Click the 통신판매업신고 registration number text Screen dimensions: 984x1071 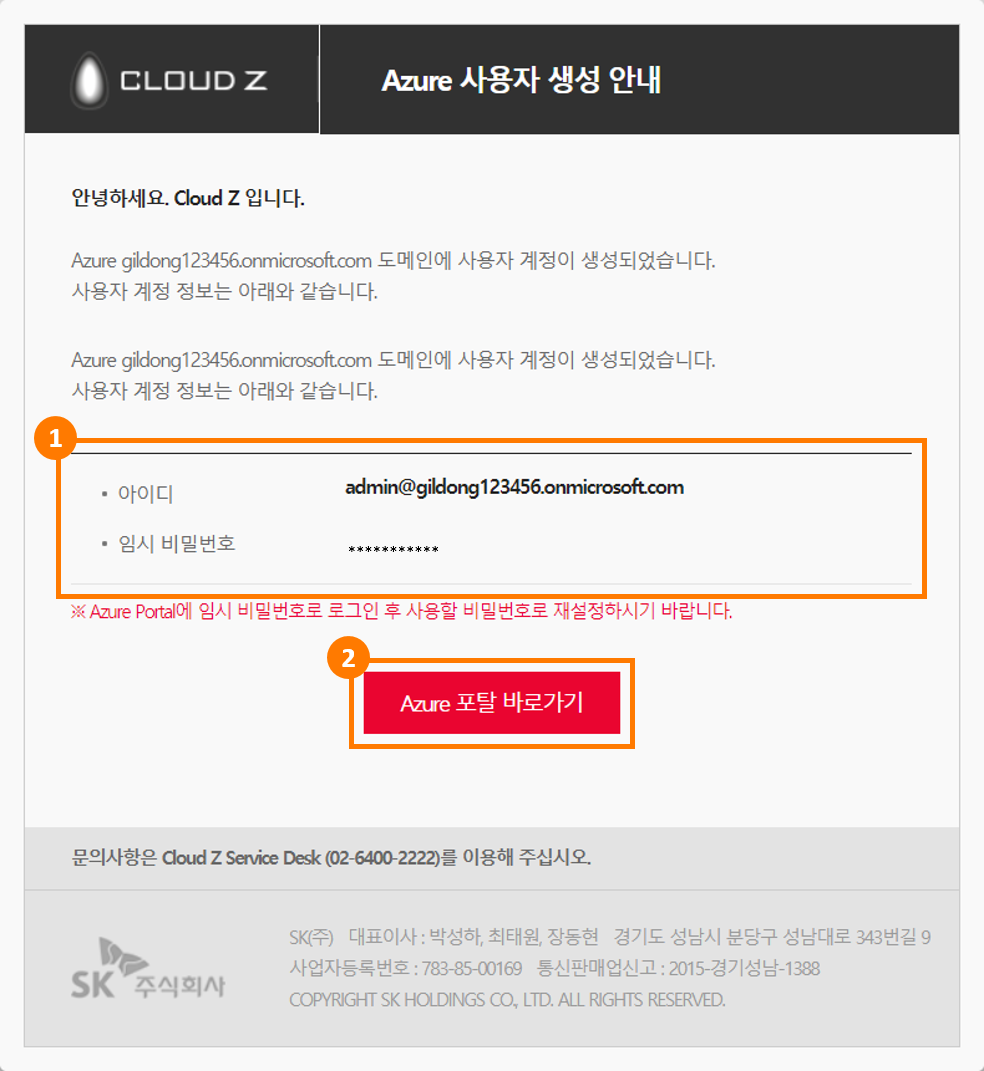pyautogui.click(x=678, y=968)
